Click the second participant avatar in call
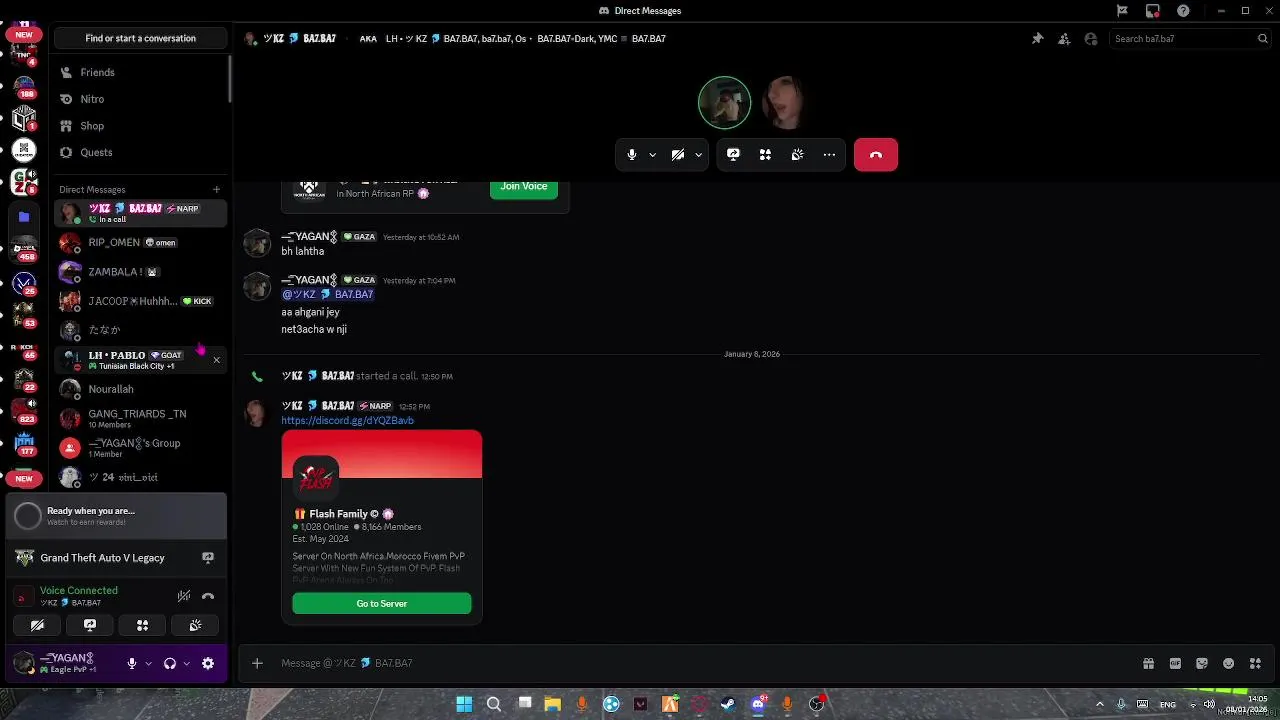The width and height of the screenshot is (1280, 720). tap(784, 102)
